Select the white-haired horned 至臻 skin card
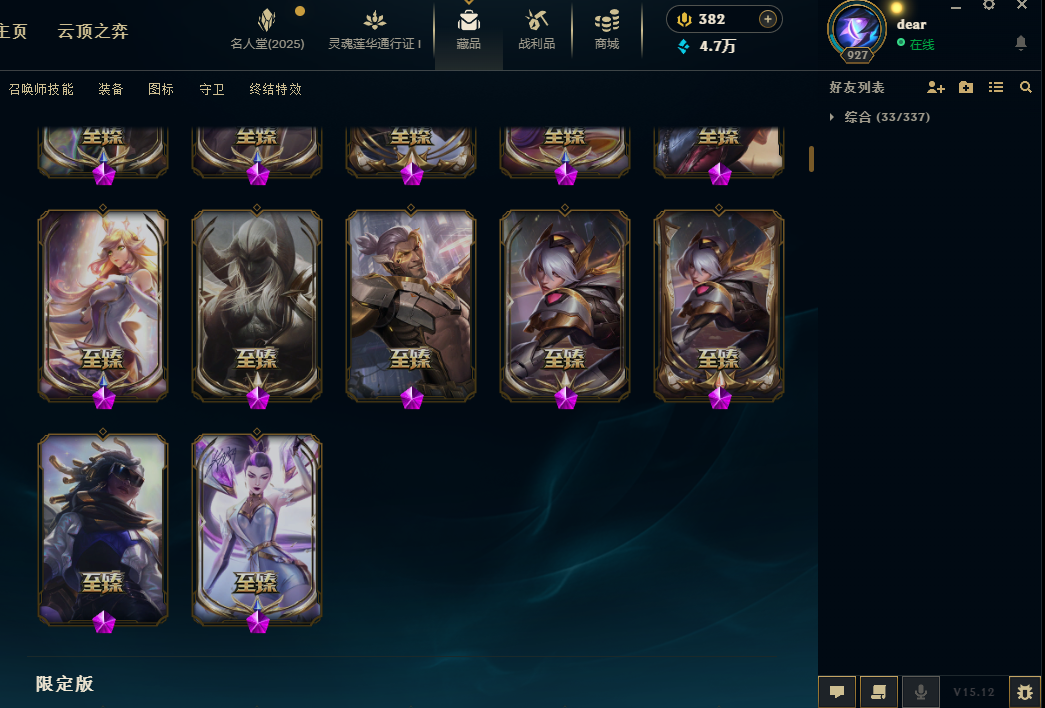 pyautogui.click(x=257, y=305)
